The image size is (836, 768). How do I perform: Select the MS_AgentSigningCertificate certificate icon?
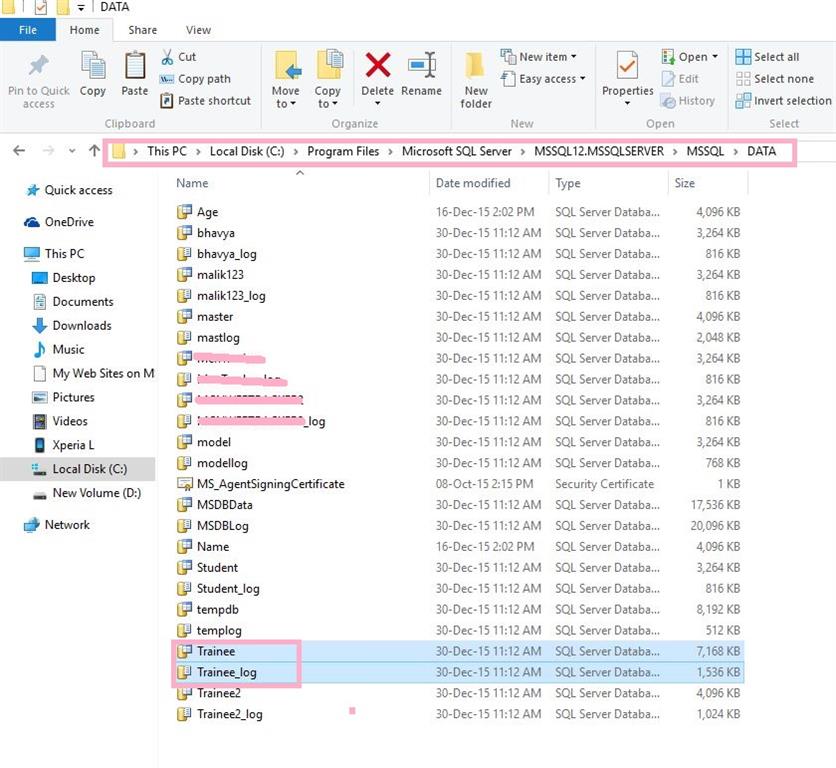[184, 484]
